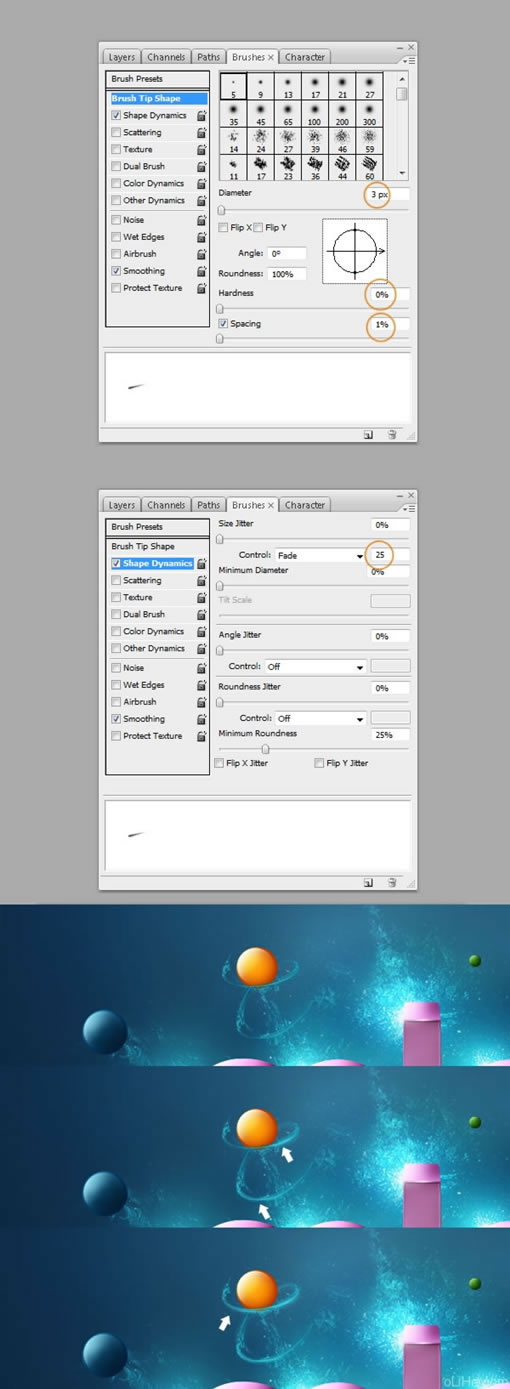Screen dimensions: 510x1389
Task: Open Brush Presets in panel showing Hardness
Action: coord(158,79)
